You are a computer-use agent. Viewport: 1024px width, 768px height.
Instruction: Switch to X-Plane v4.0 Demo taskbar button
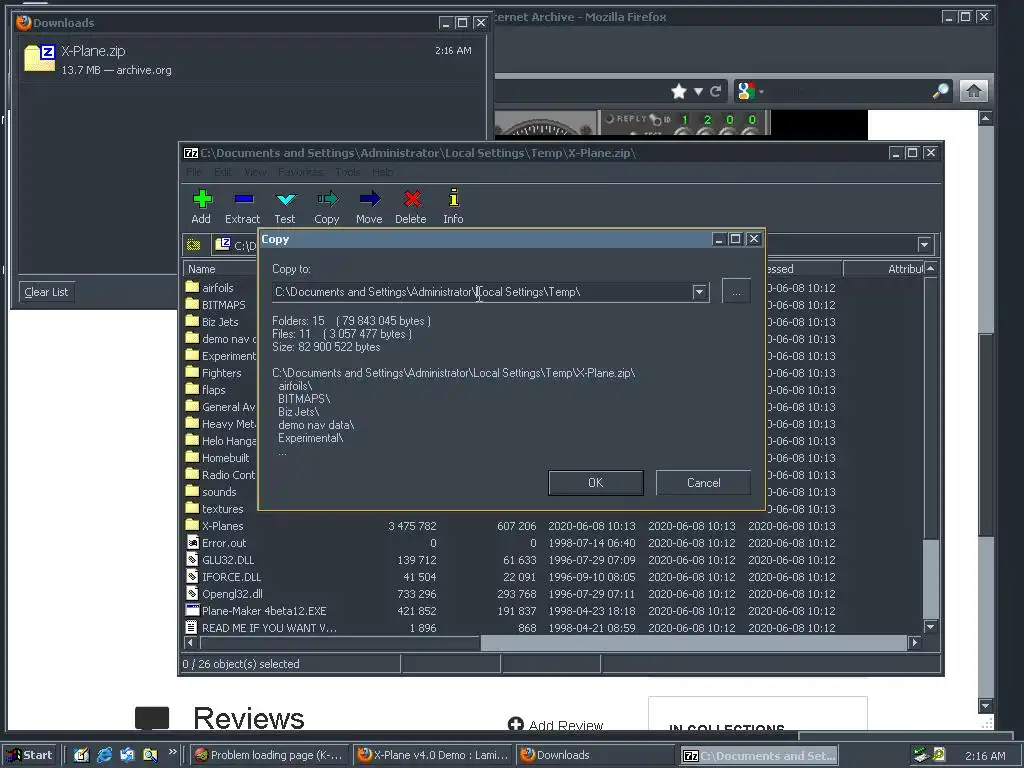tap(434, 755)
